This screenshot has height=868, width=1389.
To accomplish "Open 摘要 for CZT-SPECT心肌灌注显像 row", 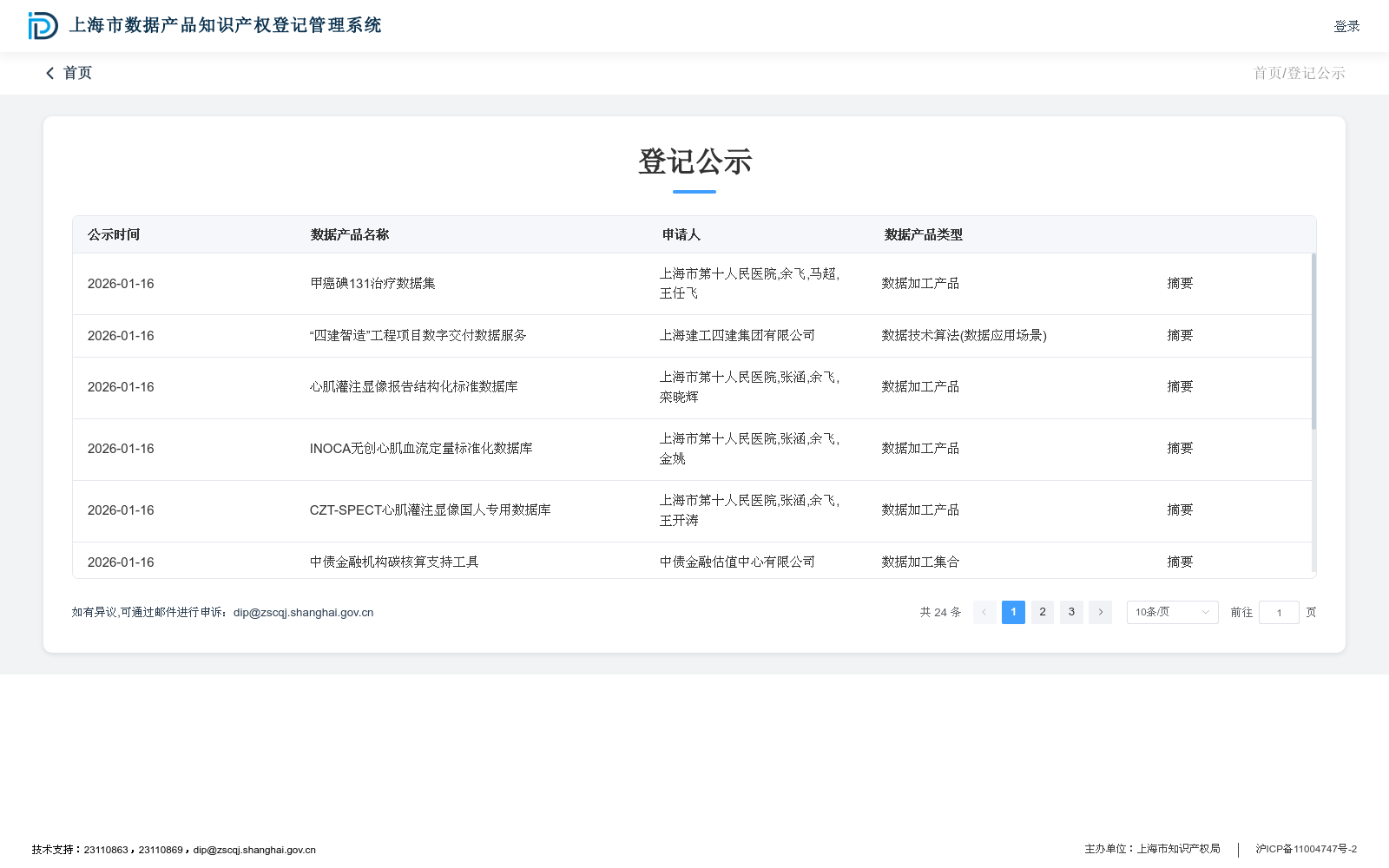I will click(x=1180, y=510).
